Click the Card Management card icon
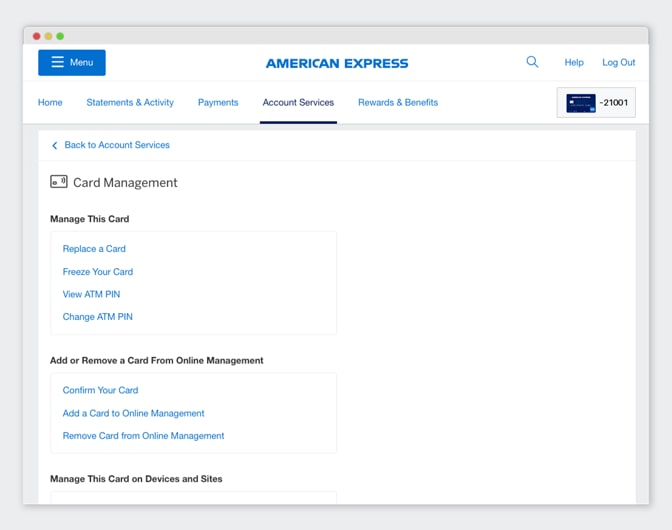 click(59, 182)
